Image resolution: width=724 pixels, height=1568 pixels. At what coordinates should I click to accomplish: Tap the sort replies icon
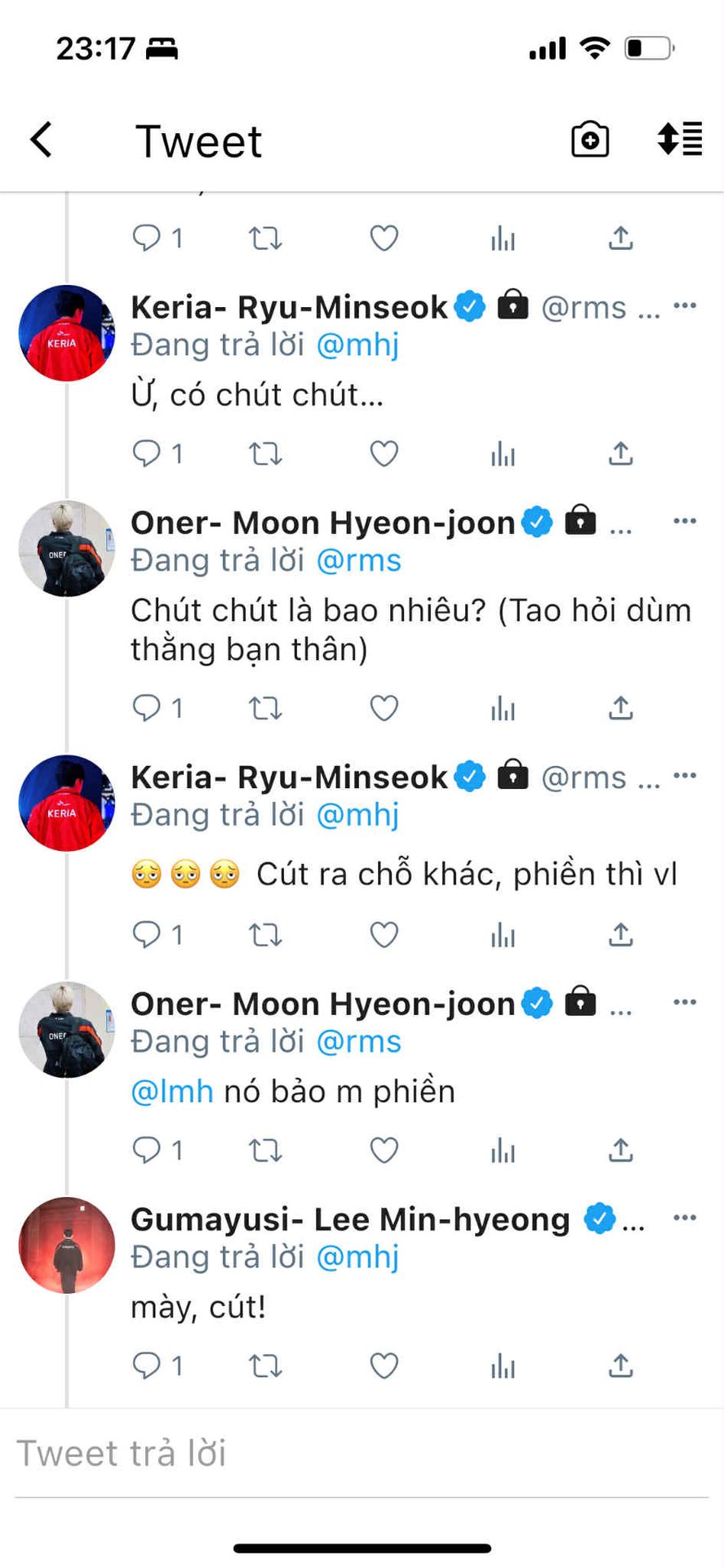(679, 139)
